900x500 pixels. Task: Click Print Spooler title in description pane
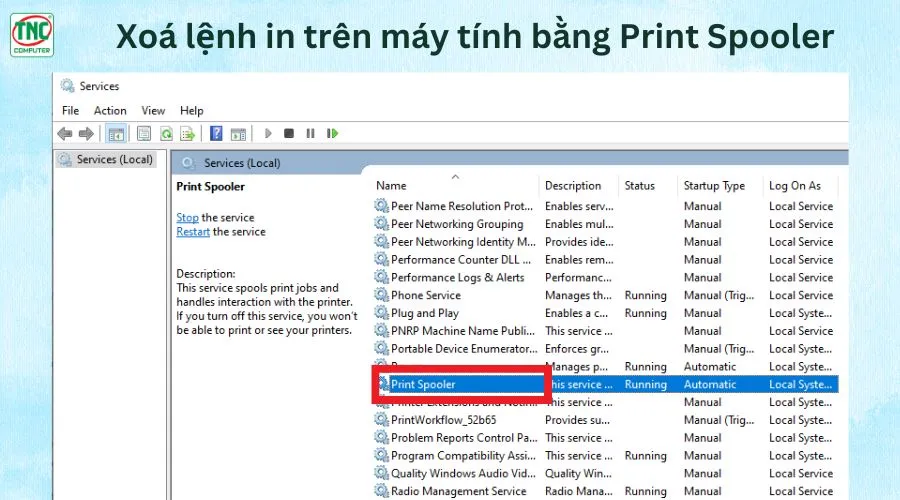pos(211,187)
